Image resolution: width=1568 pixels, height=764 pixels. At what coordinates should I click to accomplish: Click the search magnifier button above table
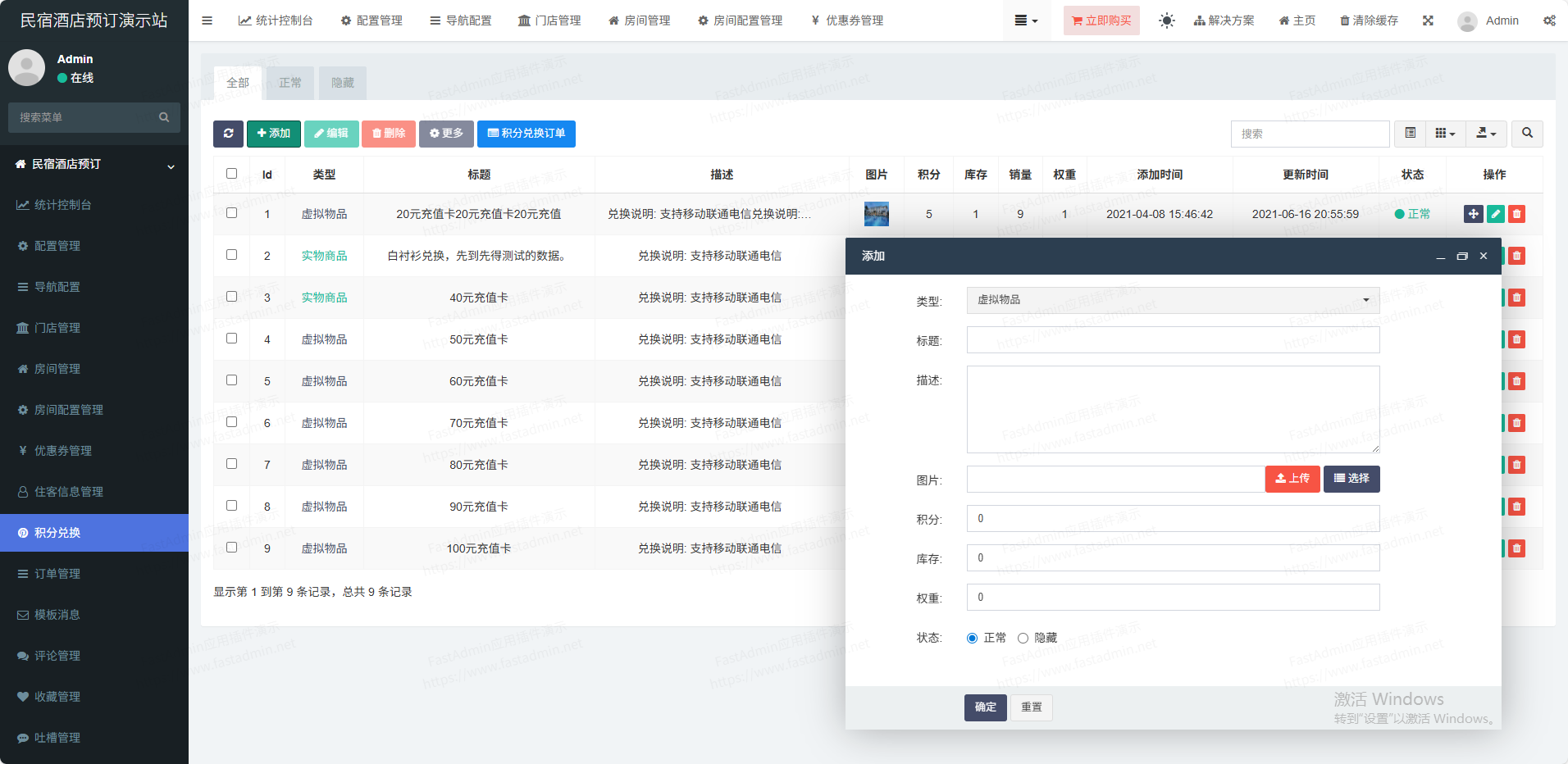pos(1527,134)
